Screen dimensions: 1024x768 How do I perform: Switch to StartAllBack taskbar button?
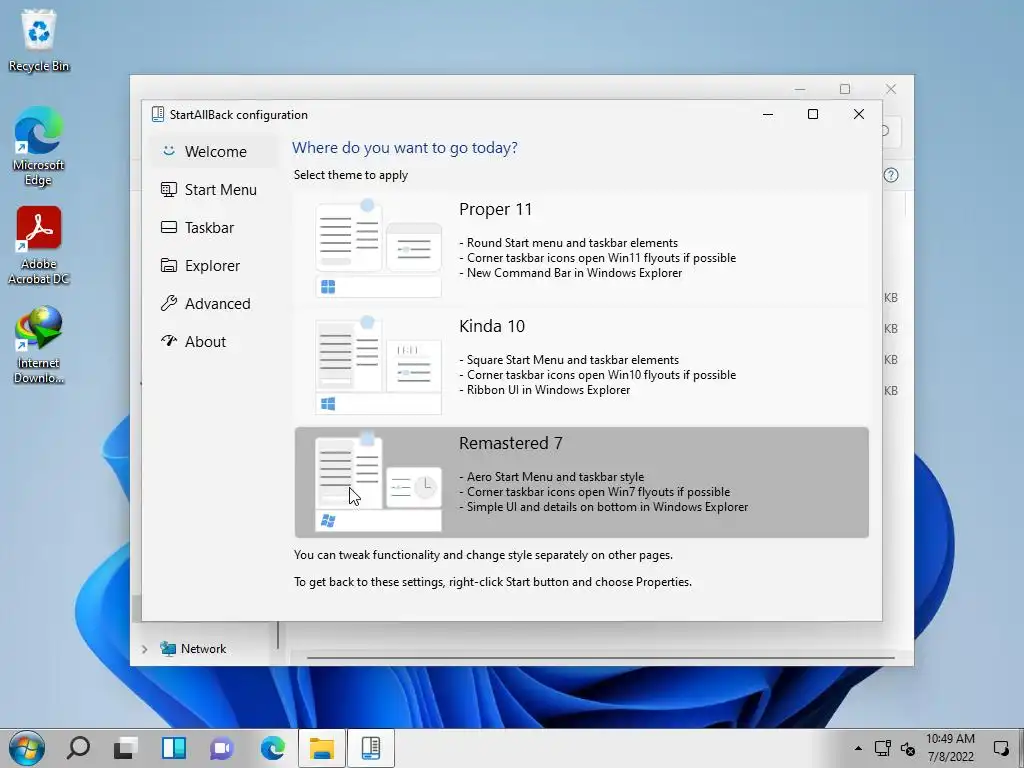point(370,748)
